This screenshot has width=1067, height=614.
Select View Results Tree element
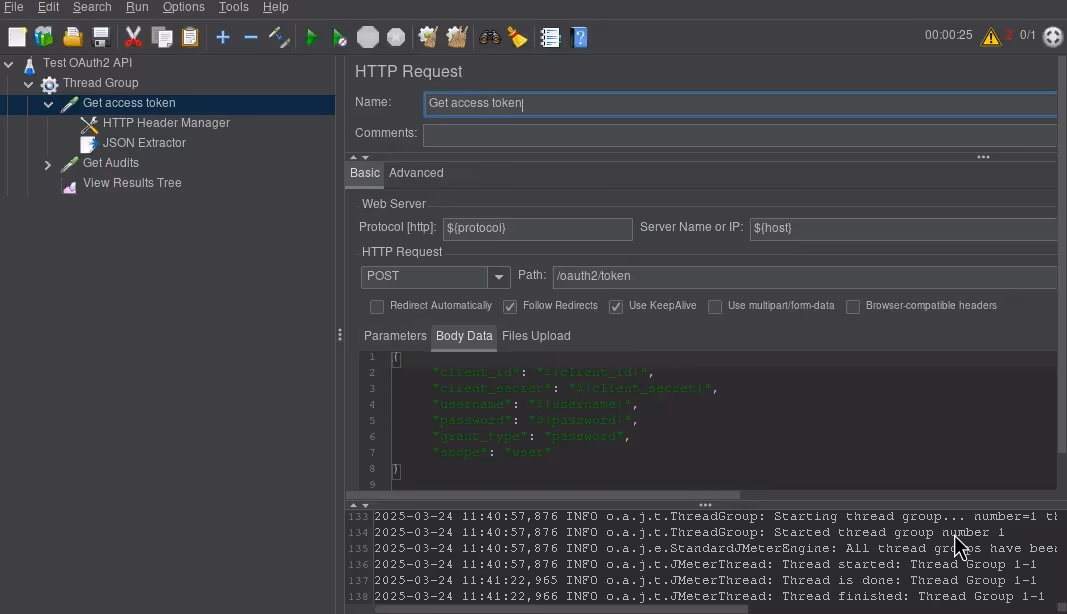pyautogui.click(x=132, y=183)
